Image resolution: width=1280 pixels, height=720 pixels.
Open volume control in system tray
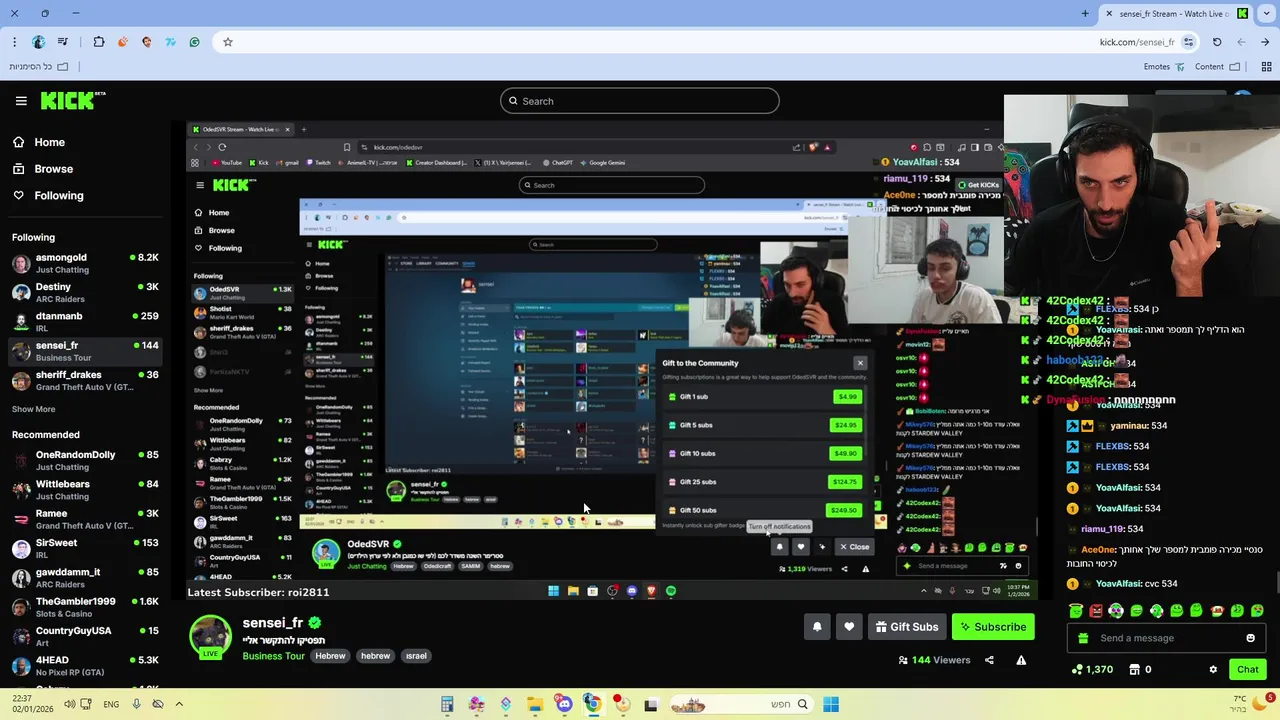click(x=70, y=704)
